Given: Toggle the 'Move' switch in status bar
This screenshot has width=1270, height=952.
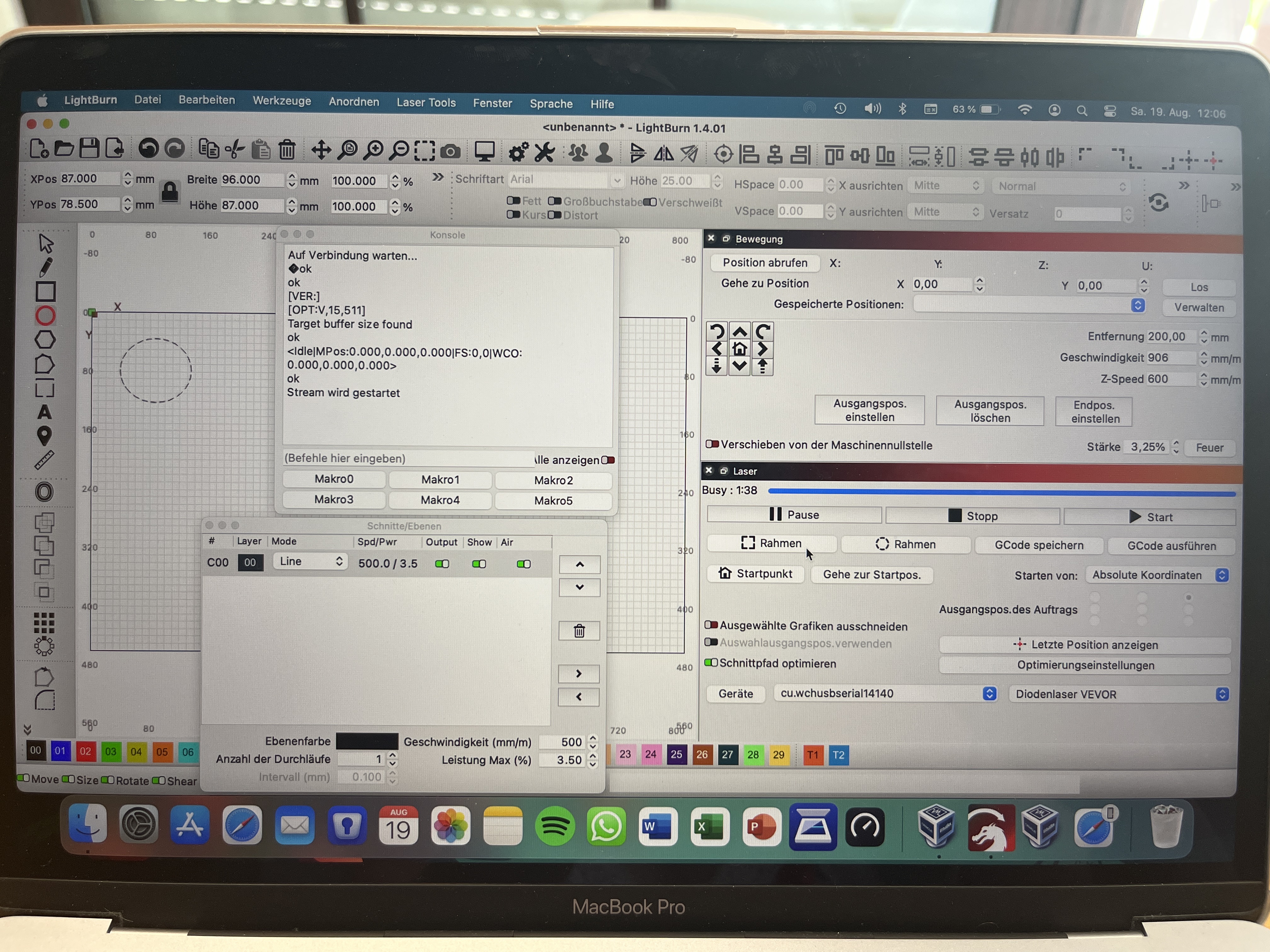Looking at the screenshot, I should tap(24, 779).
